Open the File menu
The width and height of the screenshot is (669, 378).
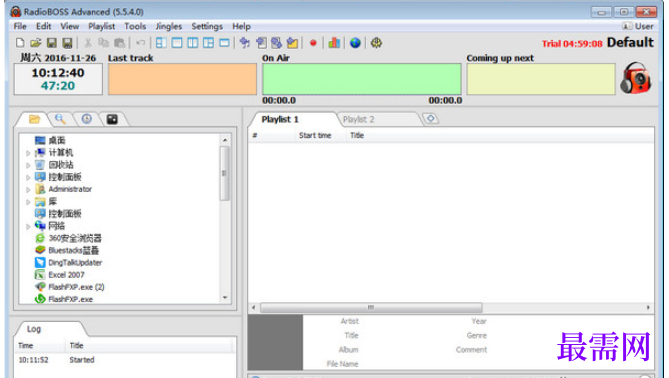coord(20,26)
